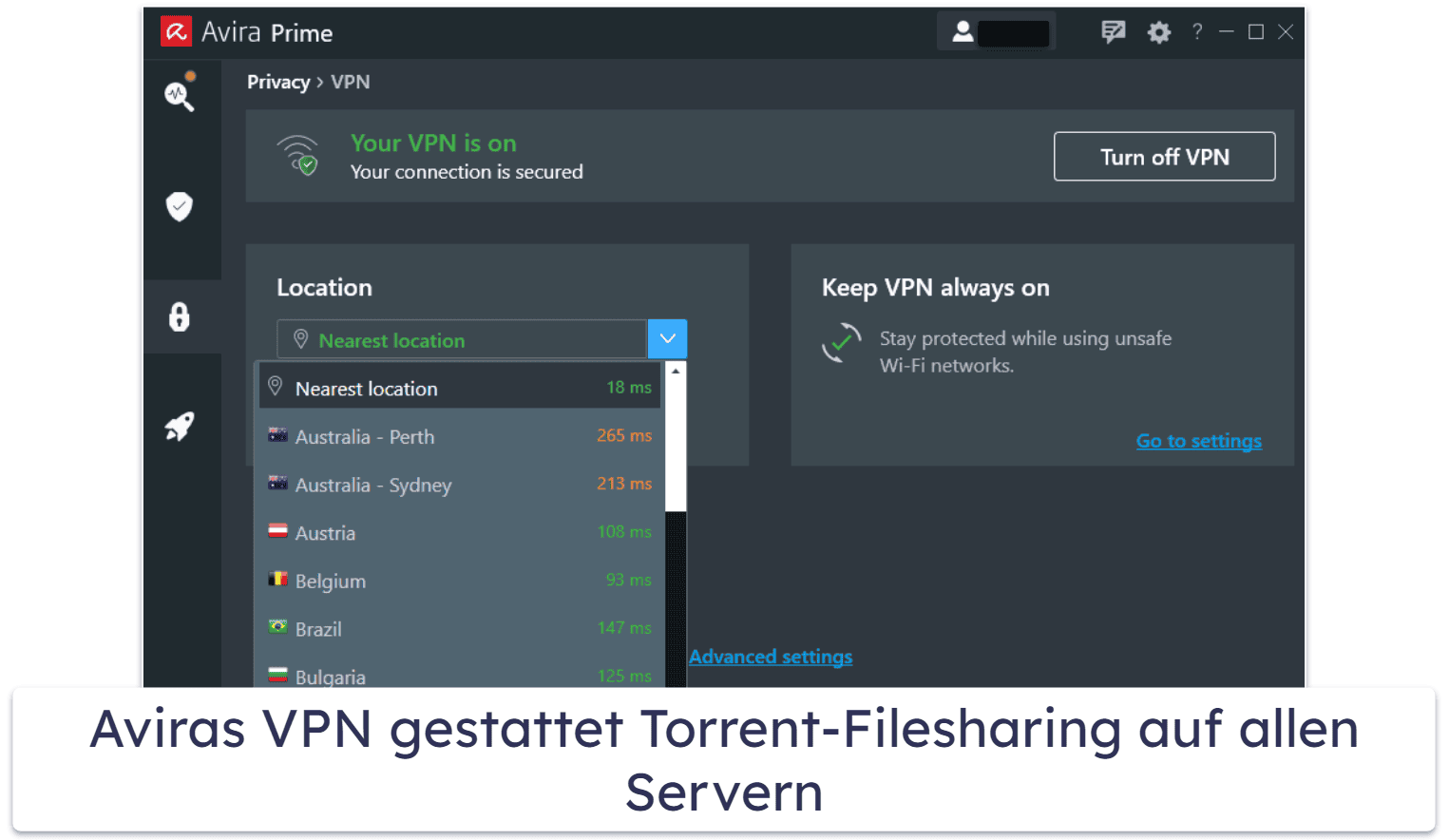Select Nearest location from the list
This screenshot has height=840, width=1449.
click(x=460, y=388)
